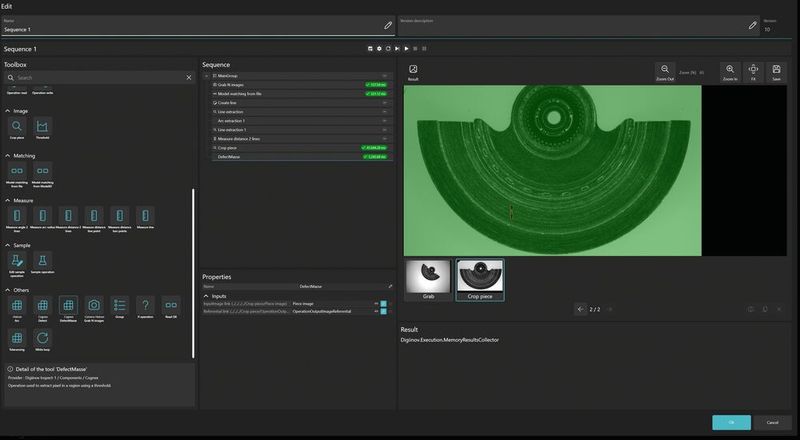This screenshot has width=800, height=440.
Task: Clear the Toolbox search field
Action: click(189, 78)
